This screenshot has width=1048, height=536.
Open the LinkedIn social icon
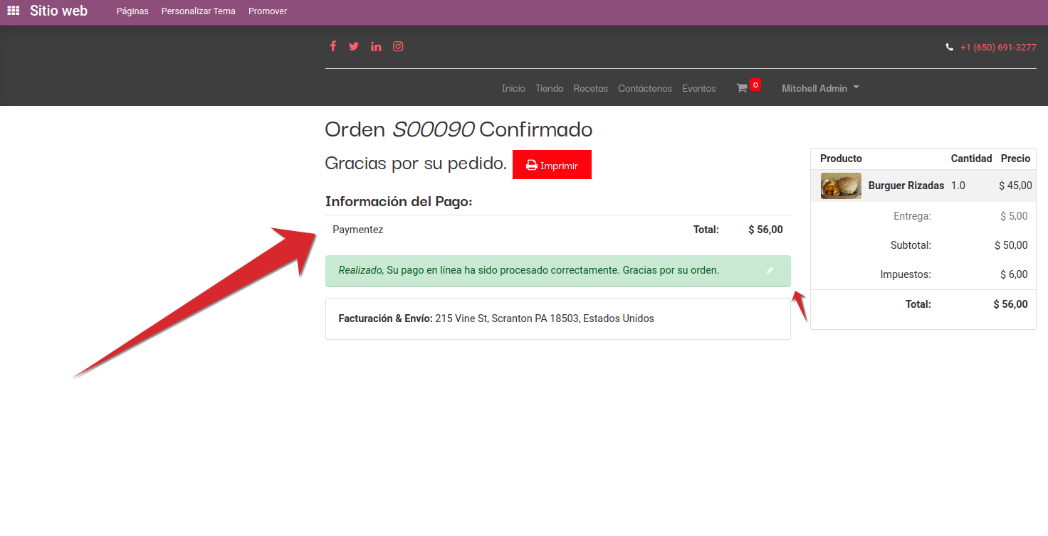point(376,46)
